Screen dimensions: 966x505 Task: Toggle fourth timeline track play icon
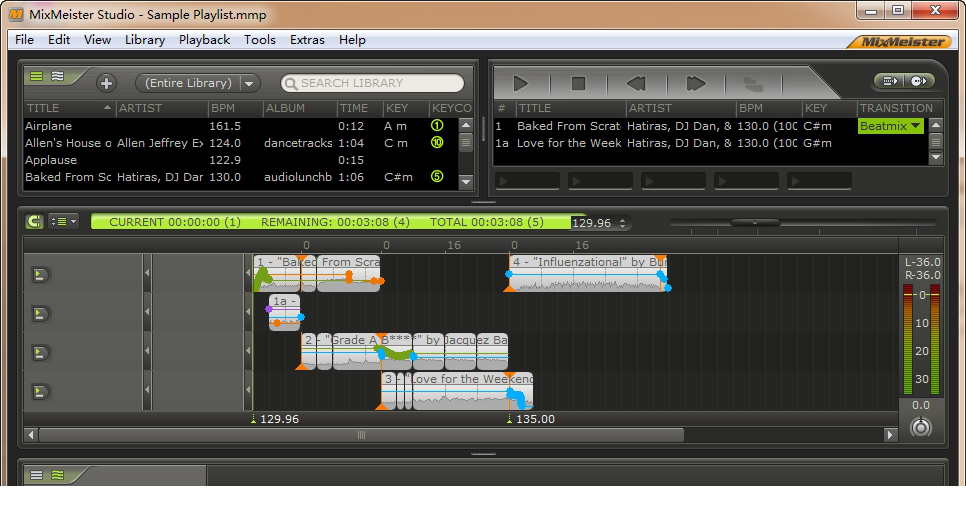(x=39, y=392)
